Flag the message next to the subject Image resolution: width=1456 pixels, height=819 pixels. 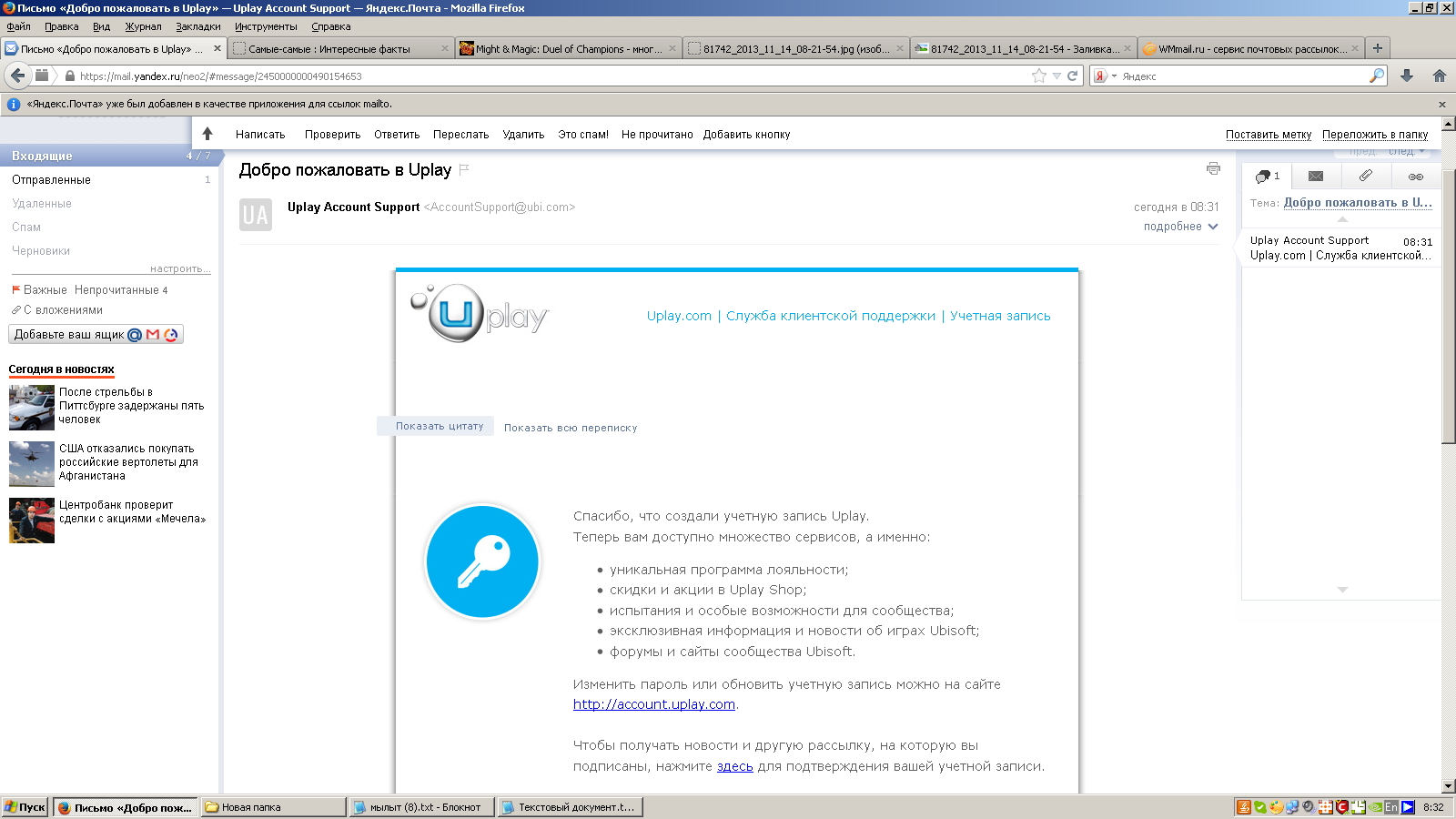click(464, 169)
